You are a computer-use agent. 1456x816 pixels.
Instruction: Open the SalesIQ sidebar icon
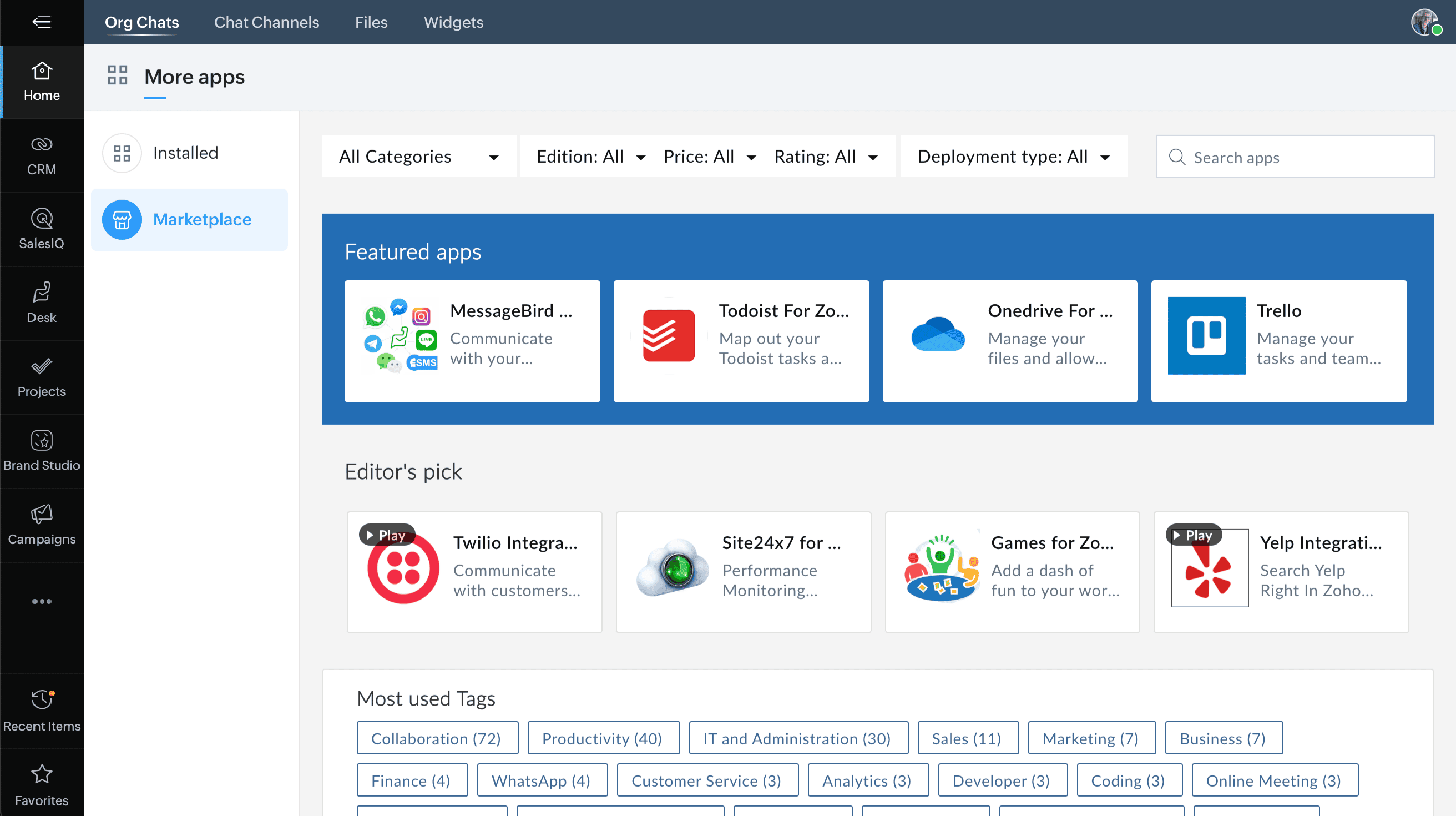41,230
